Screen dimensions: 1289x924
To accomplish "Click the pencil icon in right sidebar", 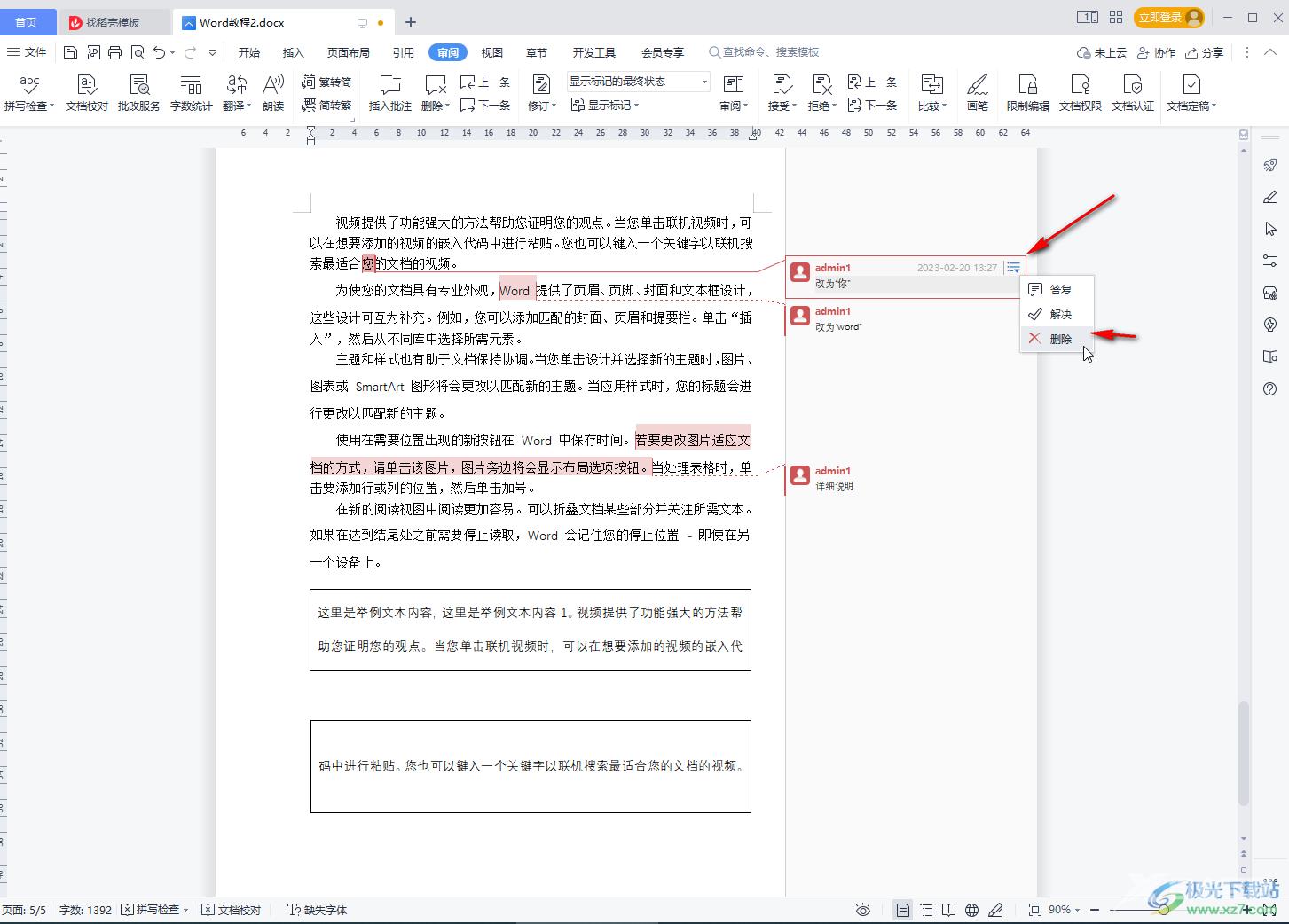I will click(x=1270, y=197).
